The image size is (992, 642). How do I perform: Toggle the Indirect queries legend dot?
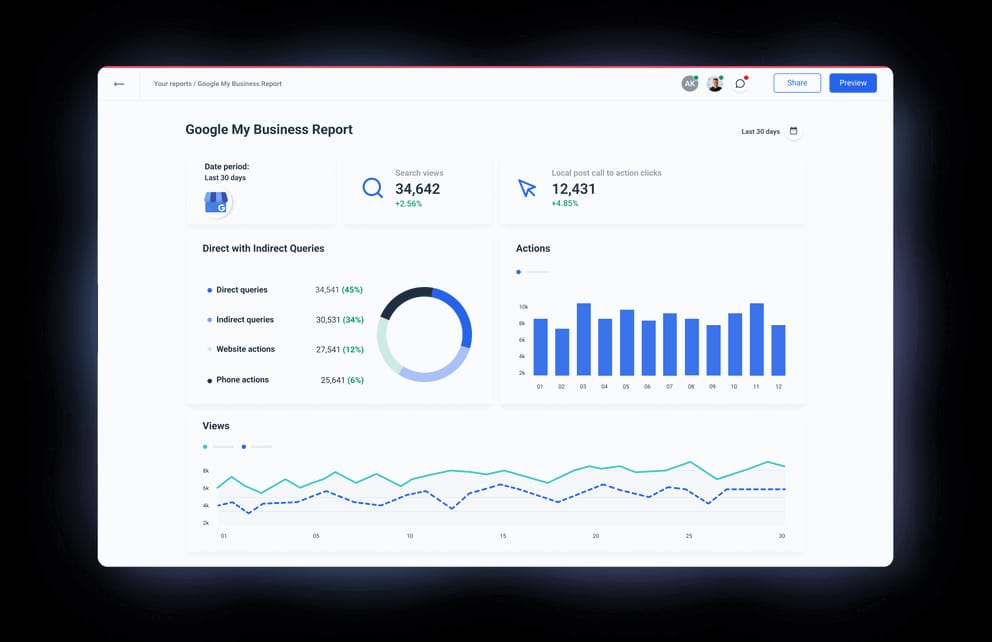tap(209, 320)
